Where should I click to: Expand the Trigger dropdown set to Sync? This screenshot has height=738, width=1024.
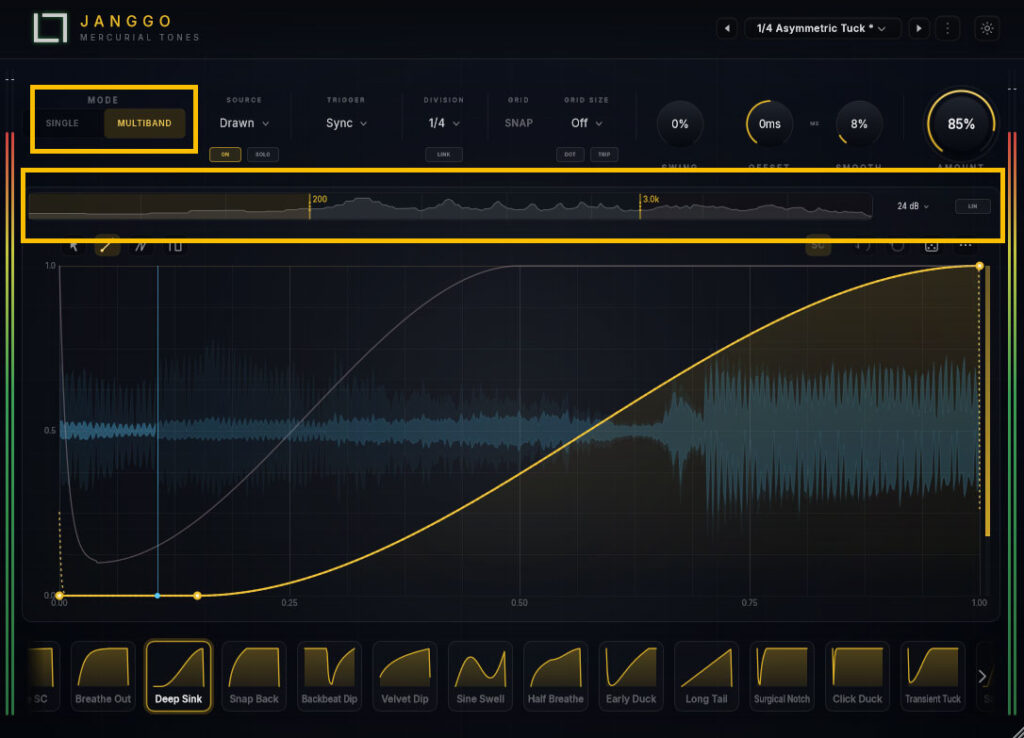click(346, 123)
